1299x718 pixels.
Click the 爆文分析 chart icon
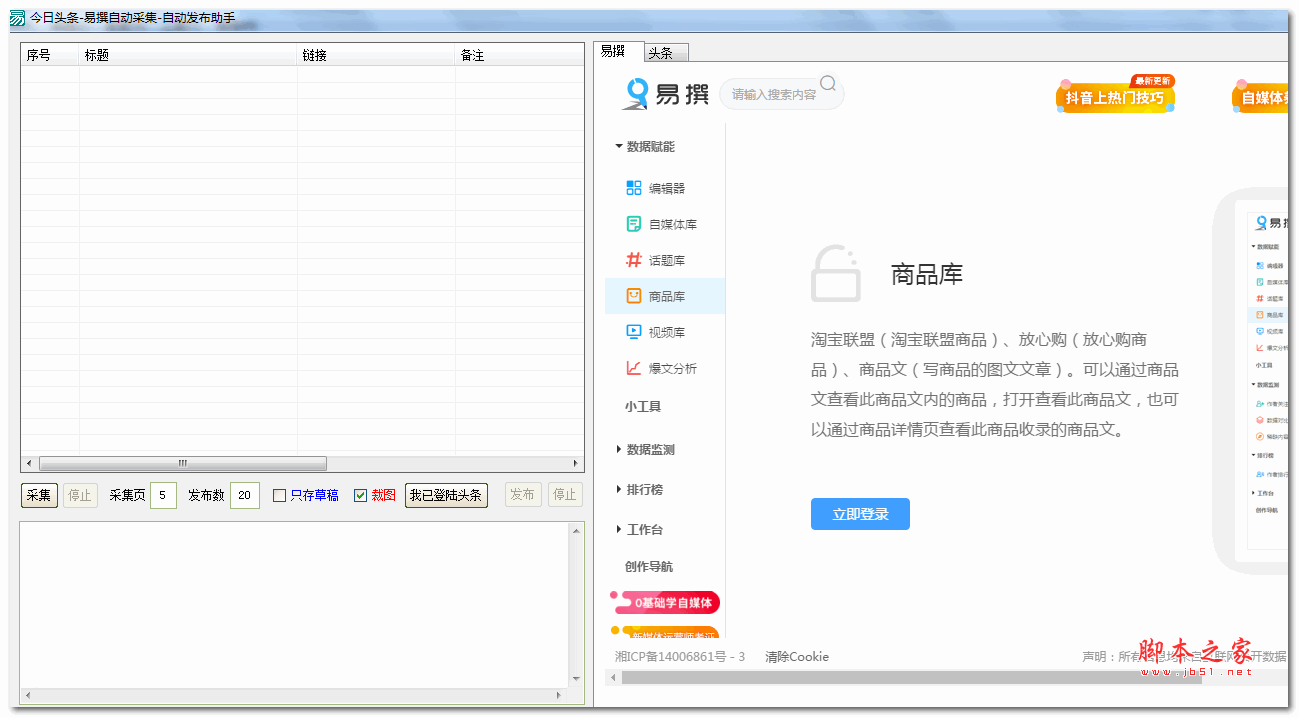coord(634,368)
